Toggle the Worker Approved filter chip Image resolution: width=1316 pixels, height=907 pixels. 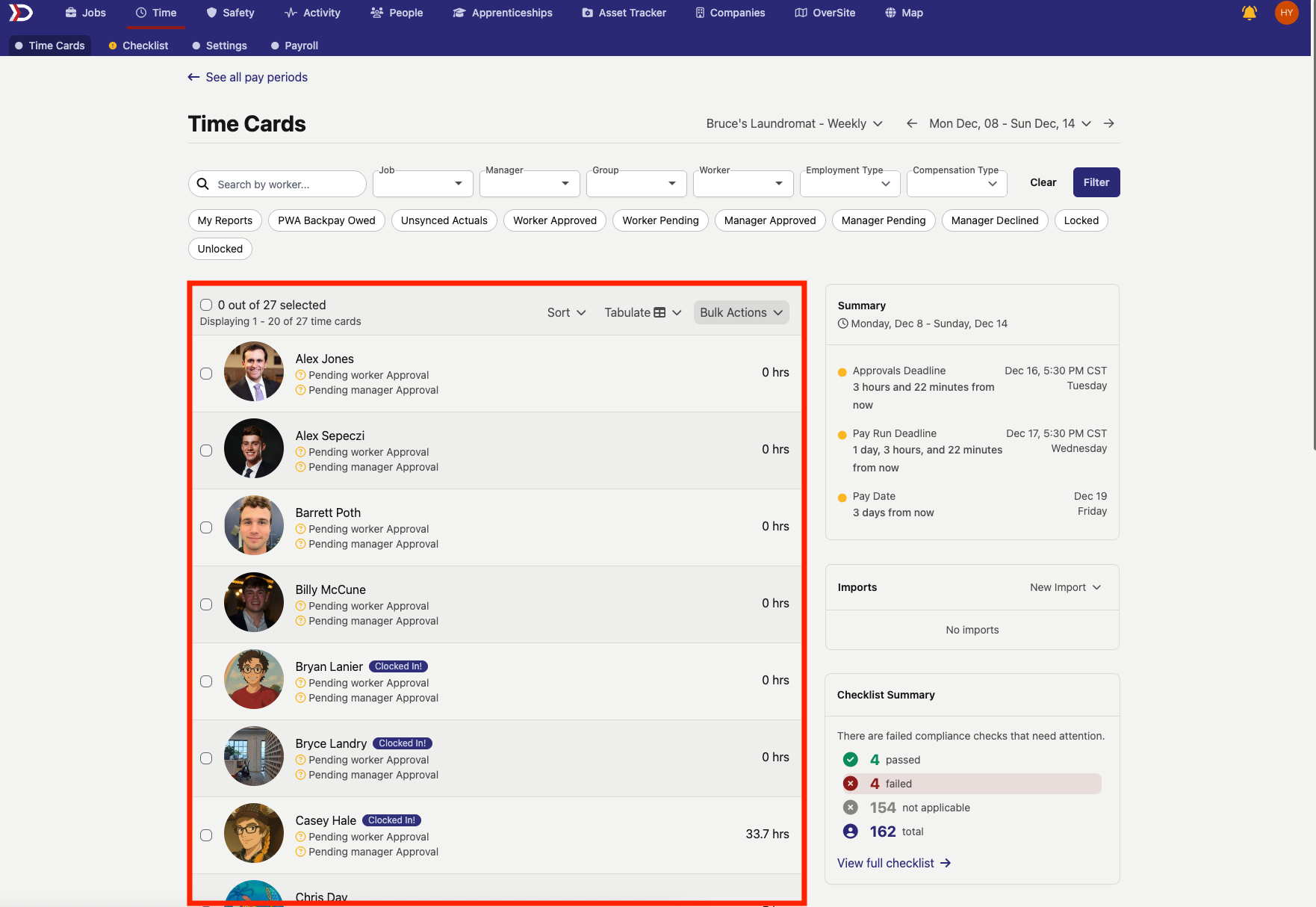tap(555, 220)
